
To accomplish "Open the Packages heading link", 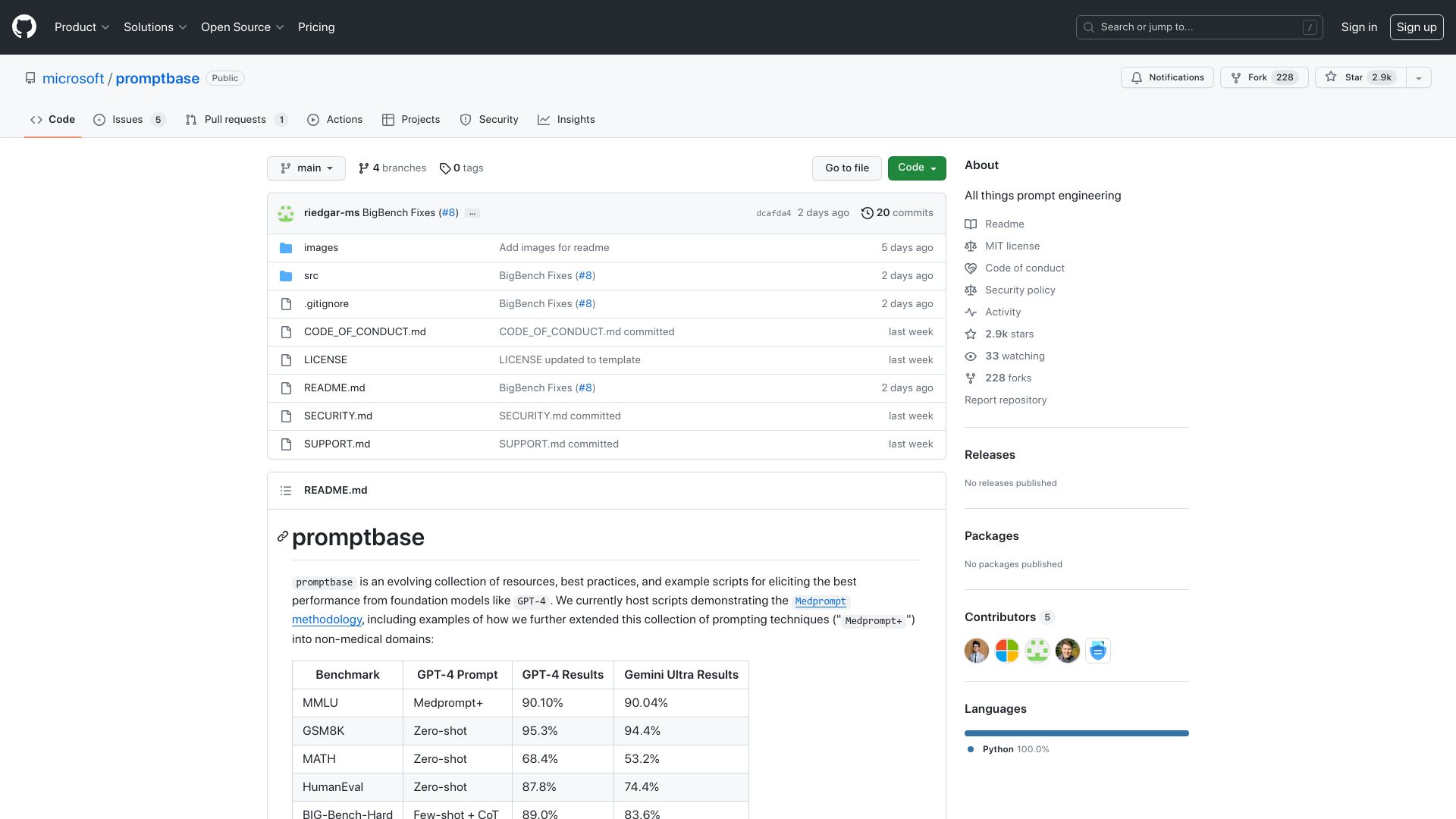I will (991, 536).
